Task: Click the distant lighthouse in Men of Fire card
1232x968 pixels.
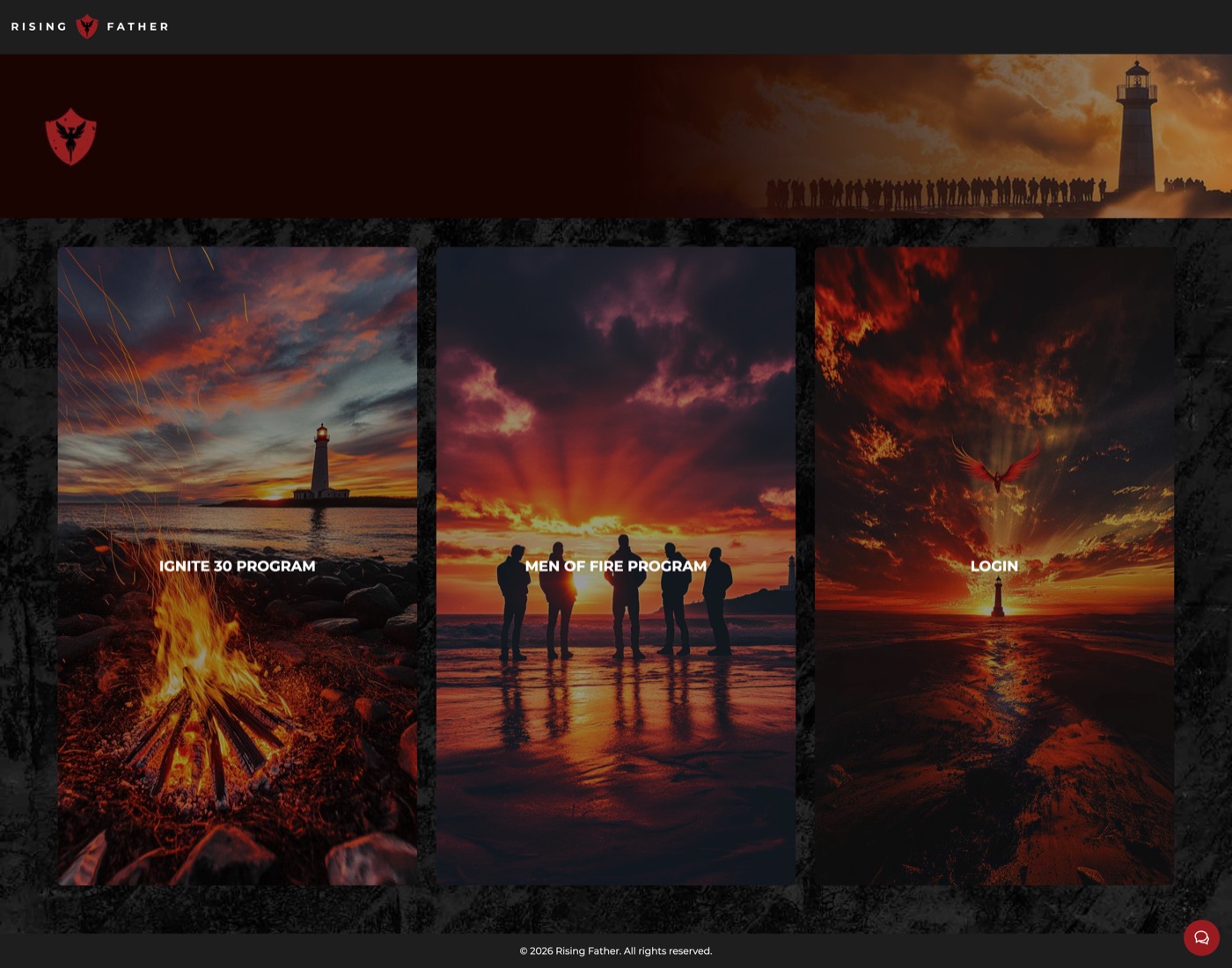Action: [x=791, y=572]
